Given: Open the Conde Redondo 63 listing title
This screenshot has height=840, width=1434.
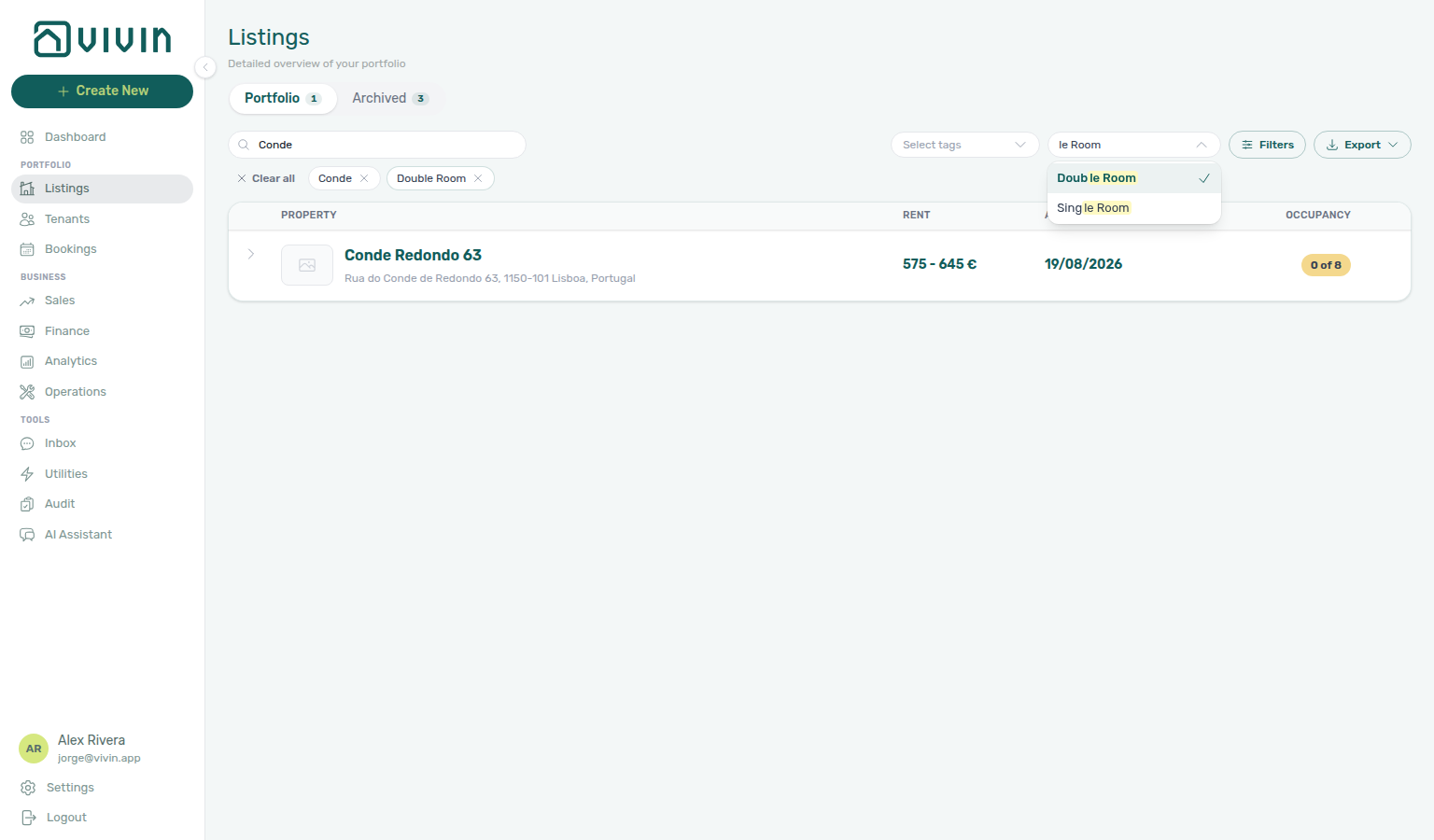Looking at the screenshot, I should pos(413,255).
